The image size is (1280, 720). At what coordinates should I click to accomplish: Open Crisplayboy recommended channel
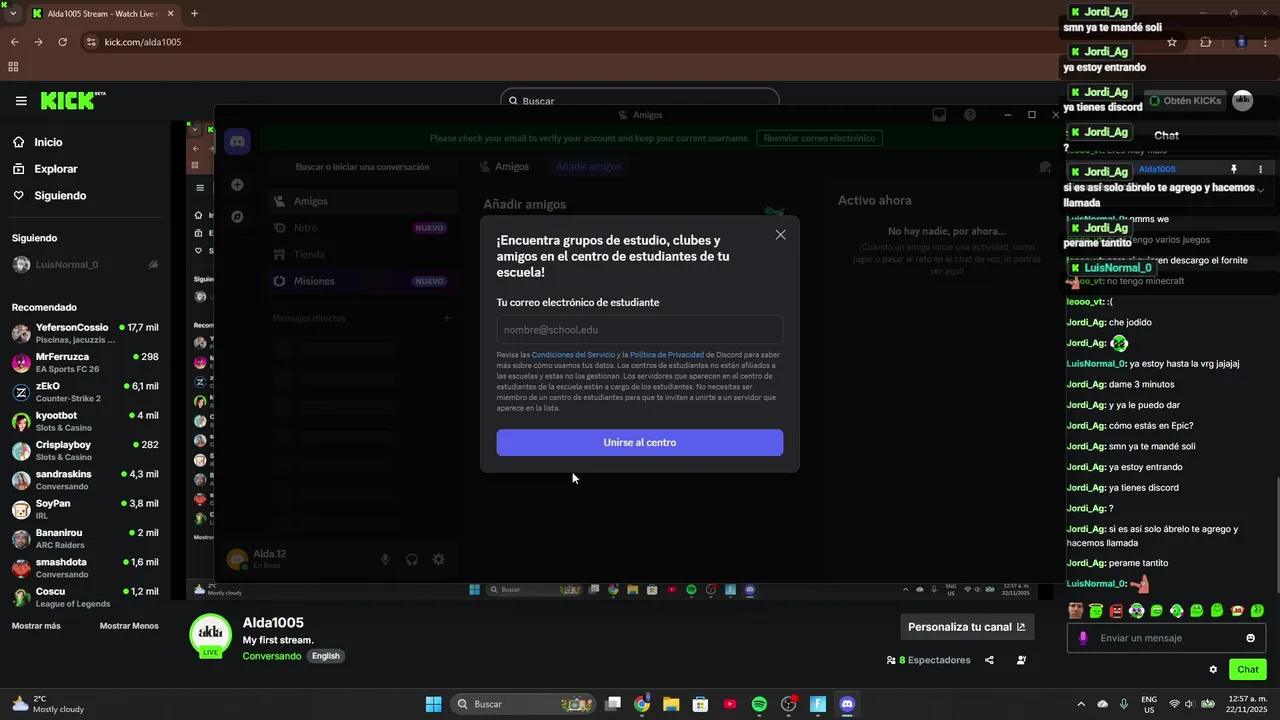(x=85, y=450)
